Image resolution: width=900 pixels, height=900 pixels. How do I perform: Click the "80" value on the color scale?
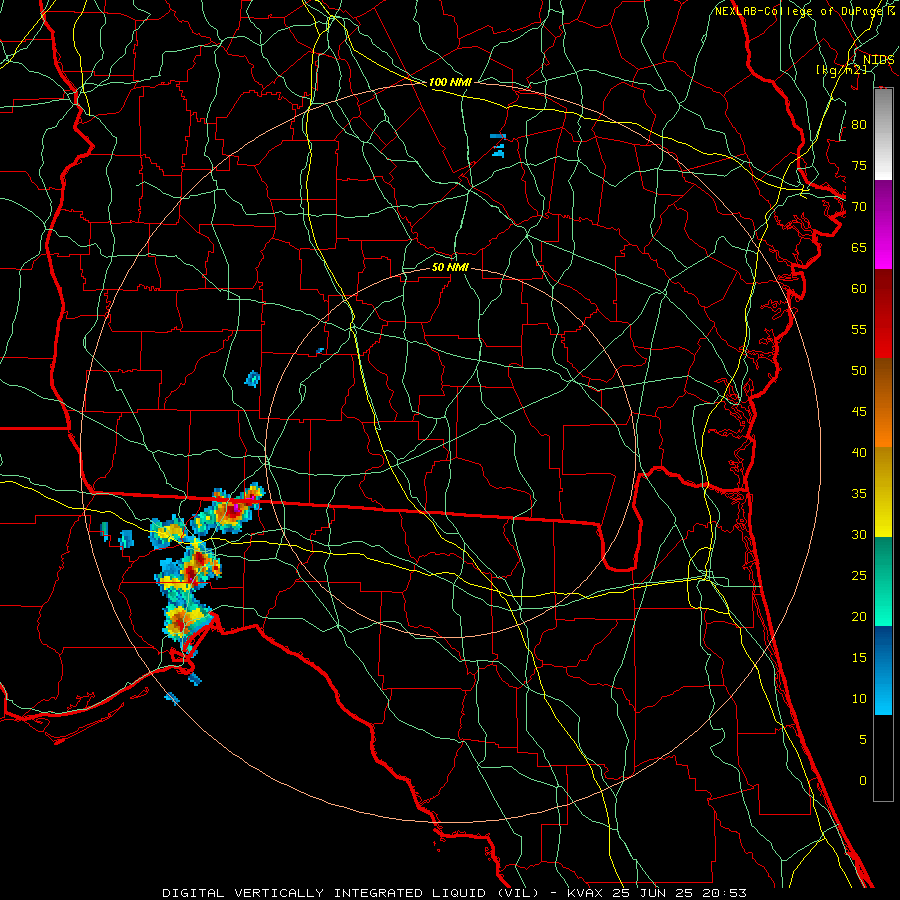point(859,125)
